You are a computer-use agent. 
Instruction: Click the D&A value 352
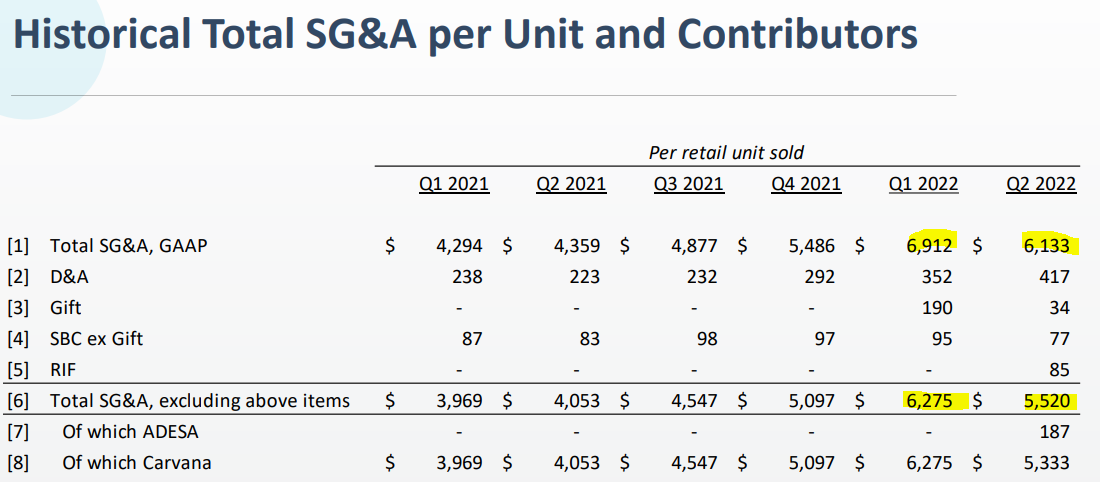[938, 277]
